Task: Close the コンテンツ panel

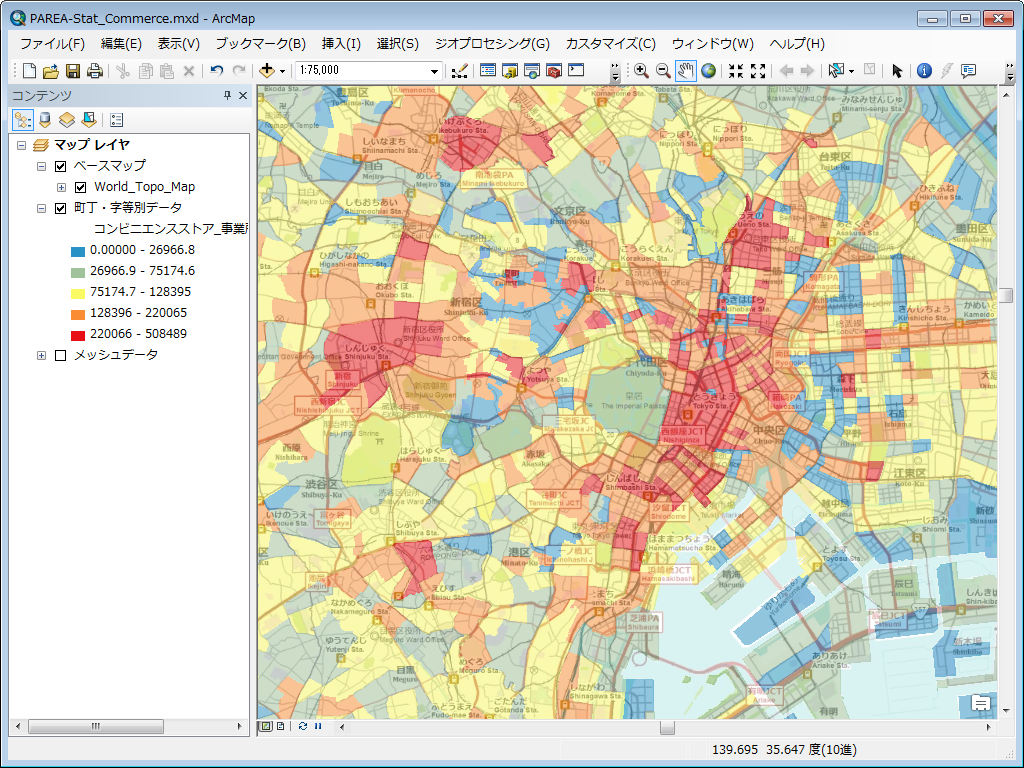Action: click(243, 95)
